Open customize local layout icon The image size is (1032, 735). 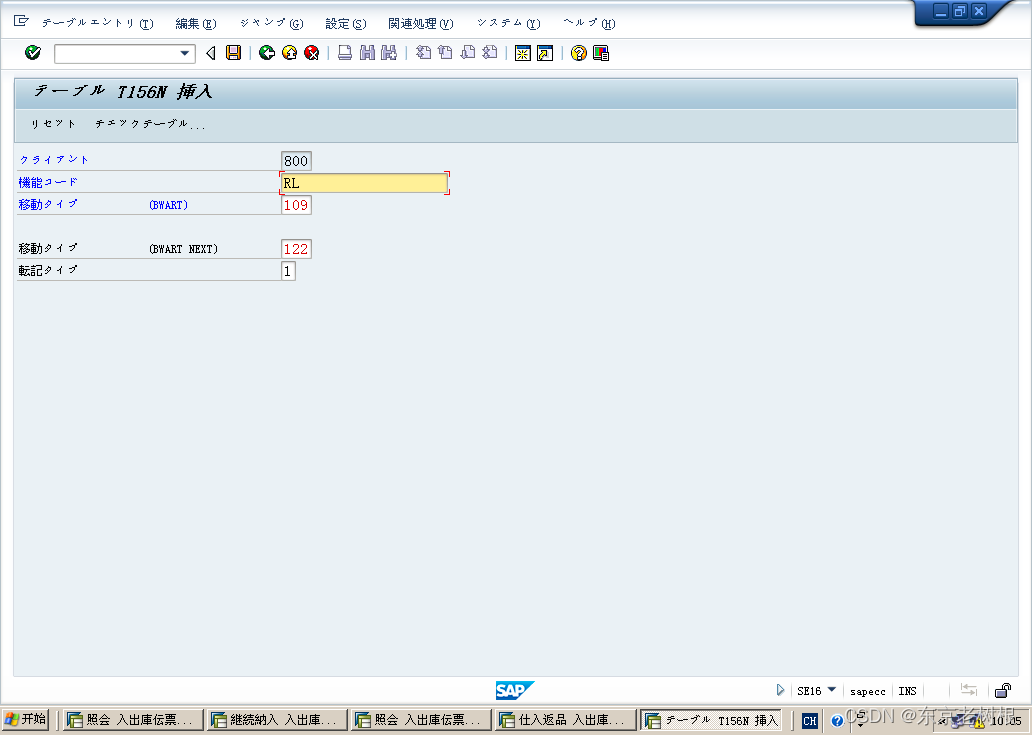[601, 53]
